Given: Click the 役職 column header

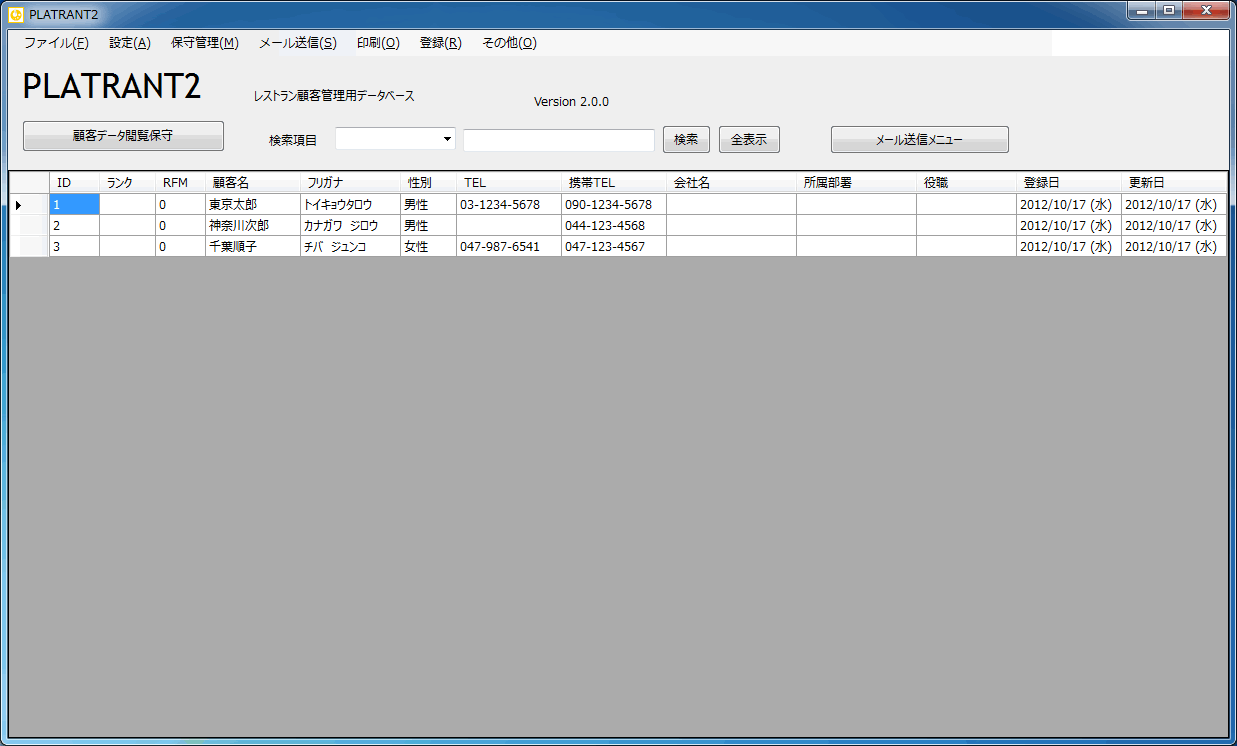Looking at the screenshot, I should point(966,183).
